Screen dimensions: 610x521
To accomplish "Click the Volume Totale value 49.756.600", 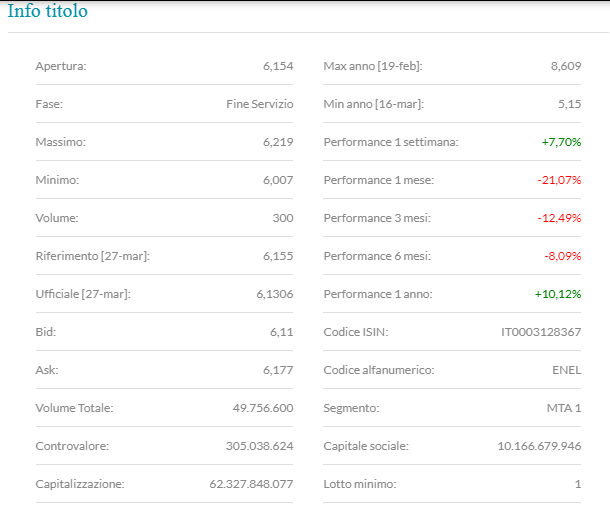I will [262, 408].
